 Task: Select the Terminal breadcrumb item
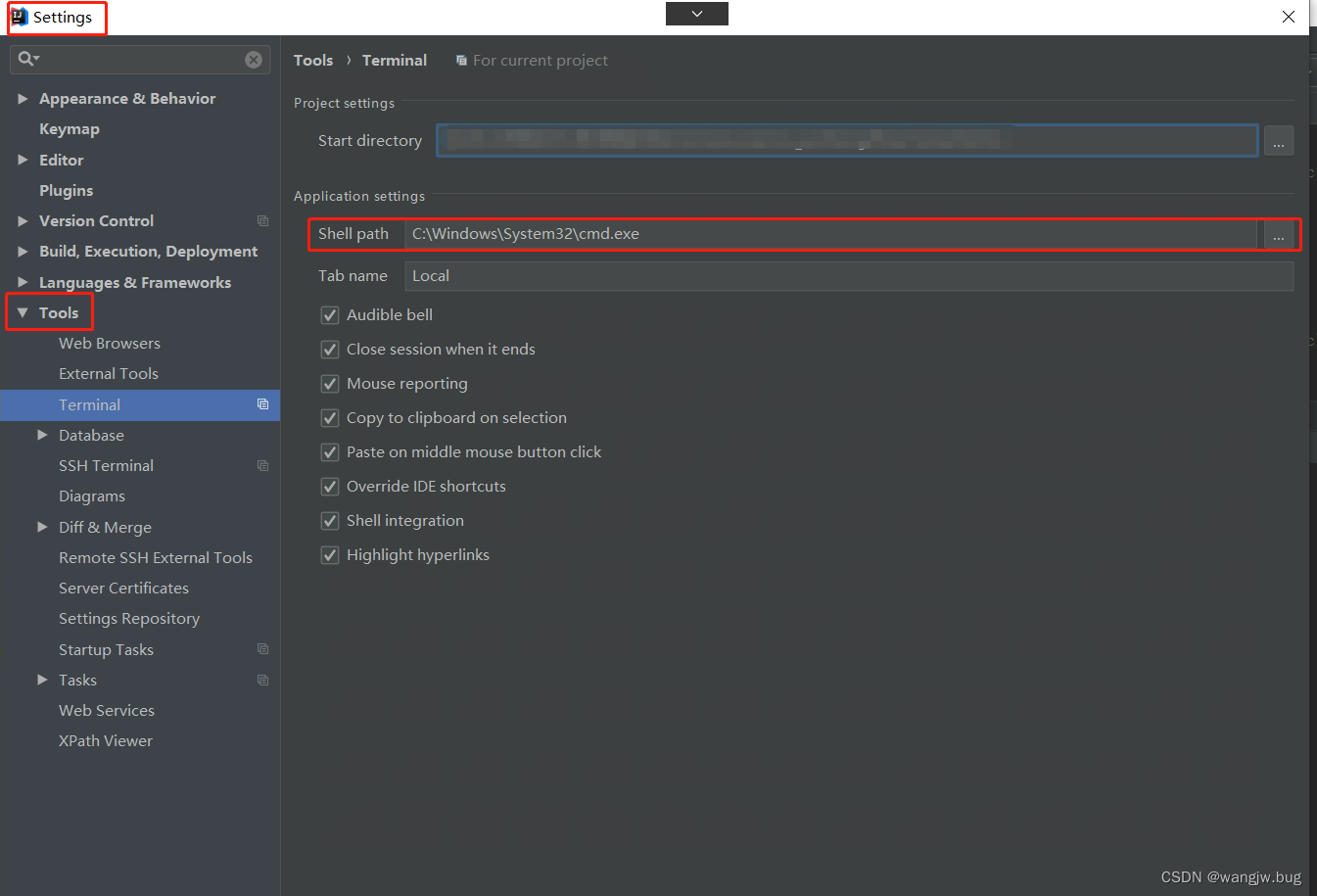[394, 60]
